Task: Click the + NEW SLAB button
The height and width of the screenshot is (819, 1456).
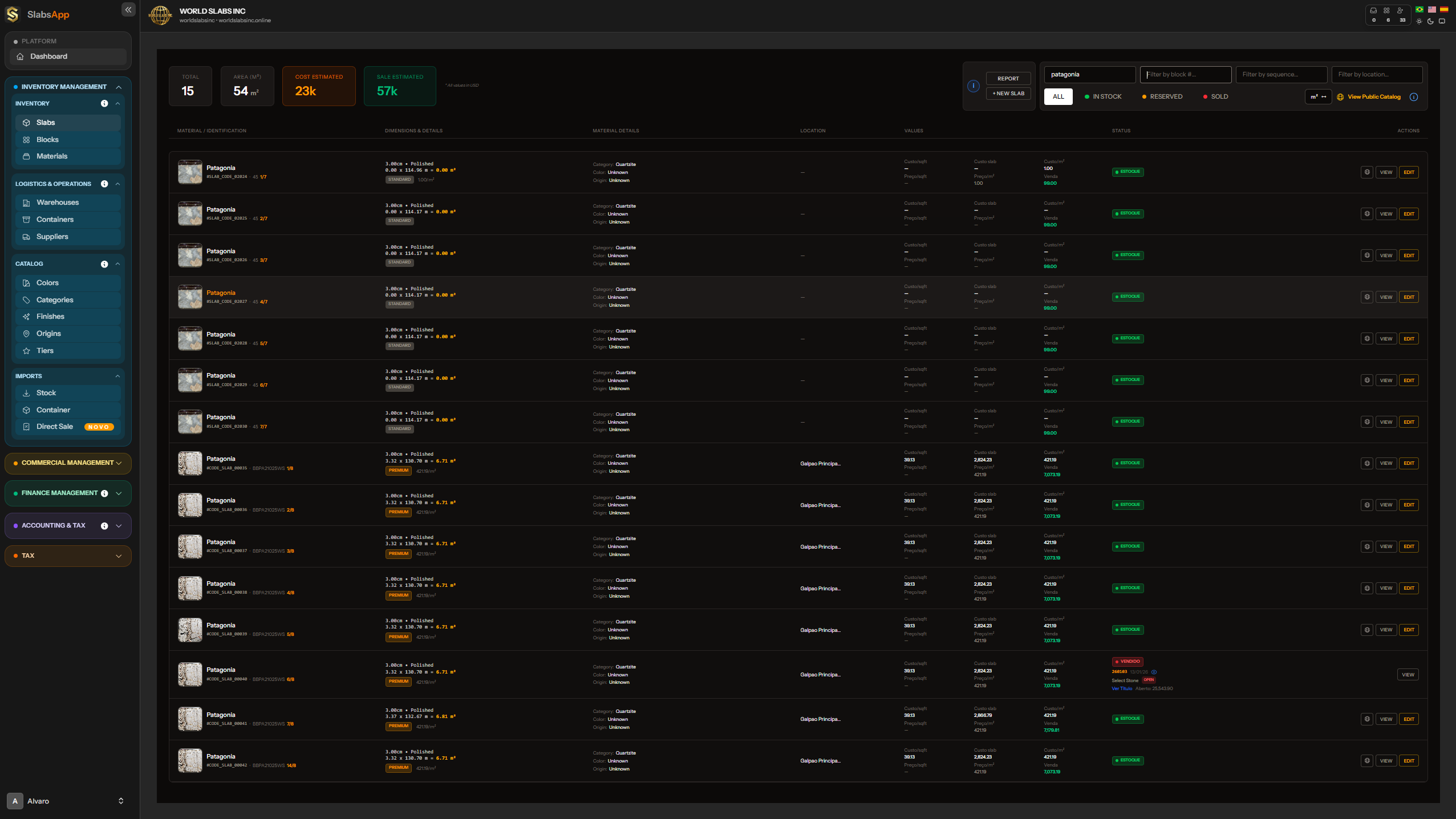Action: coord(1008,92)
